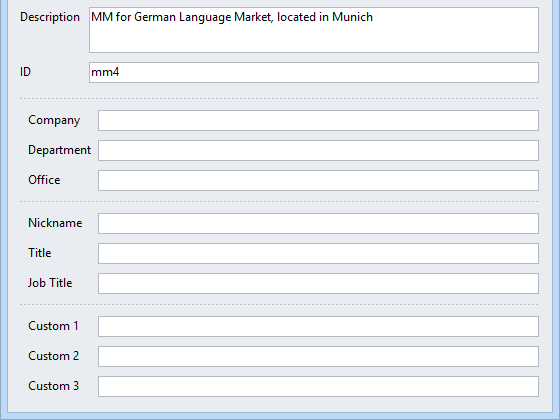Click inside the Description text box
The height and width of the screenshot is (420, 560).
coord(314,30)
